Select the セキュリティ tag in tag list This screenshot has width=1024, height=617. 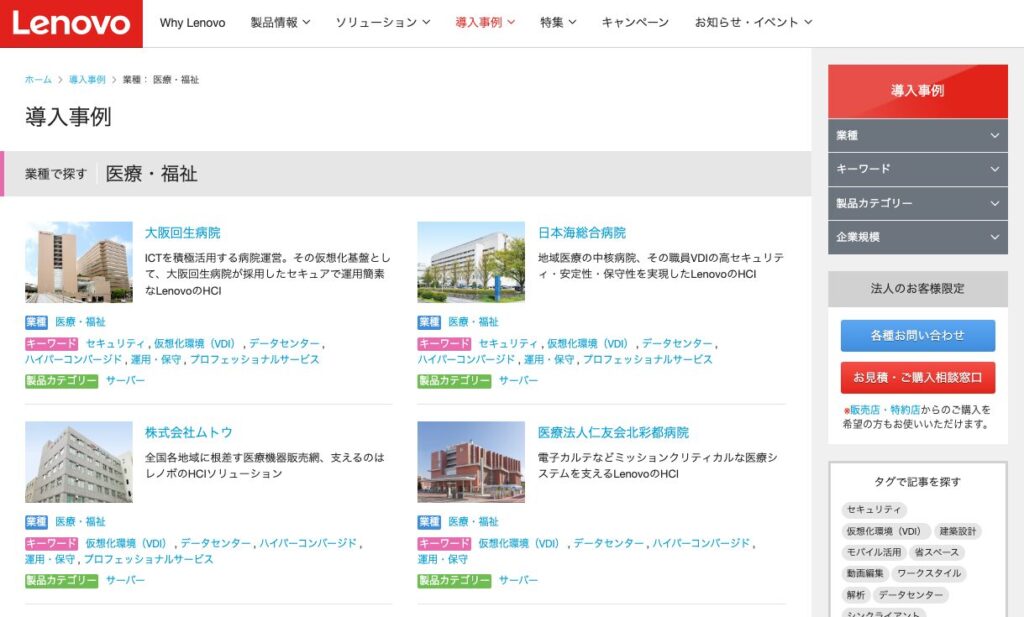pyautogui.click(x=874, y=510)
